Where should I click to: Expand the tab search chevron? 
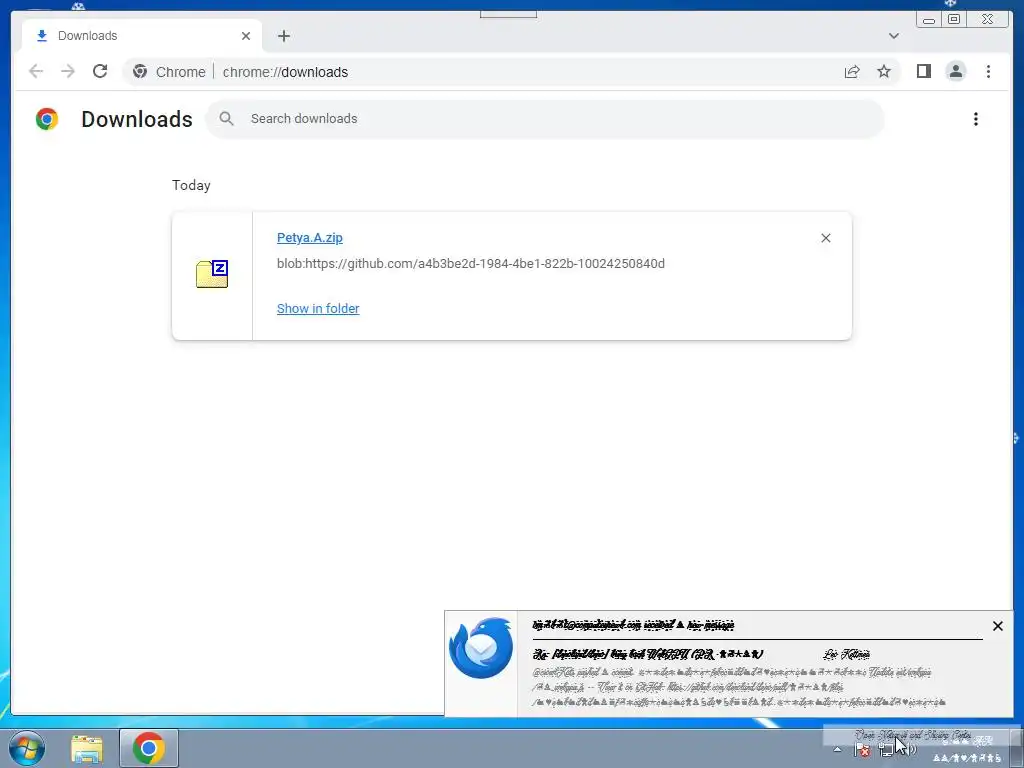point(893,36)
